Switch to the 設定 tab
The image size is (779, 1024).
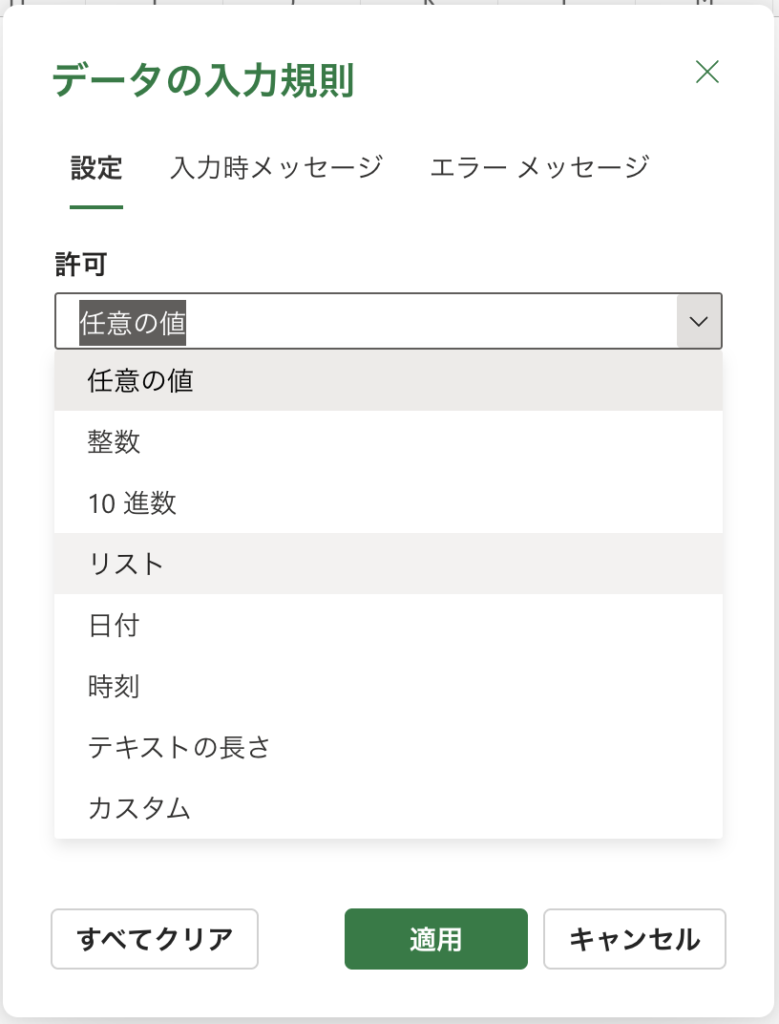click(96, 167)
